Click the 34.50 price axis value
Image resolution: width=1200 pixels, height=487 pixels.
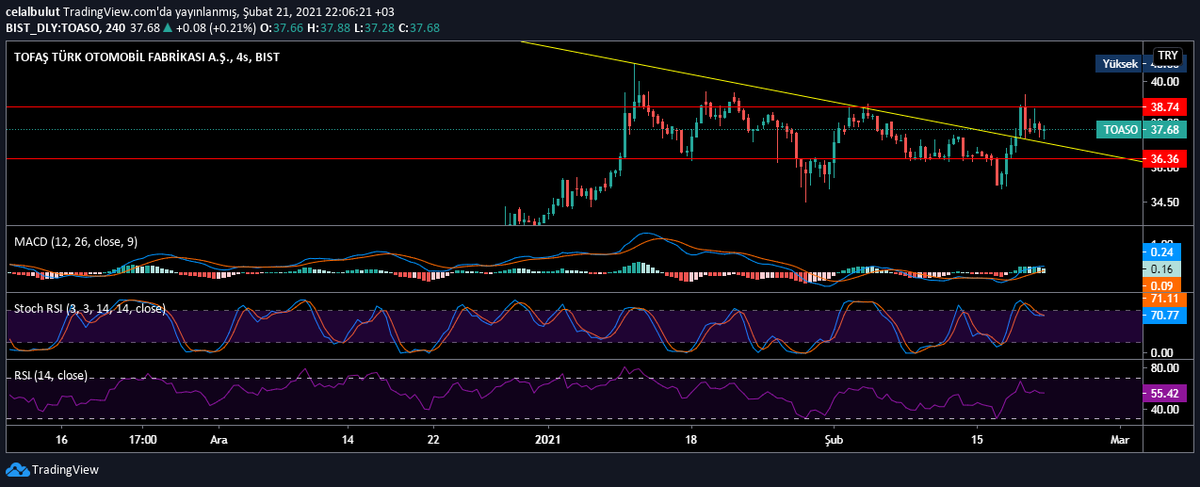click(x=1165, y=202)
